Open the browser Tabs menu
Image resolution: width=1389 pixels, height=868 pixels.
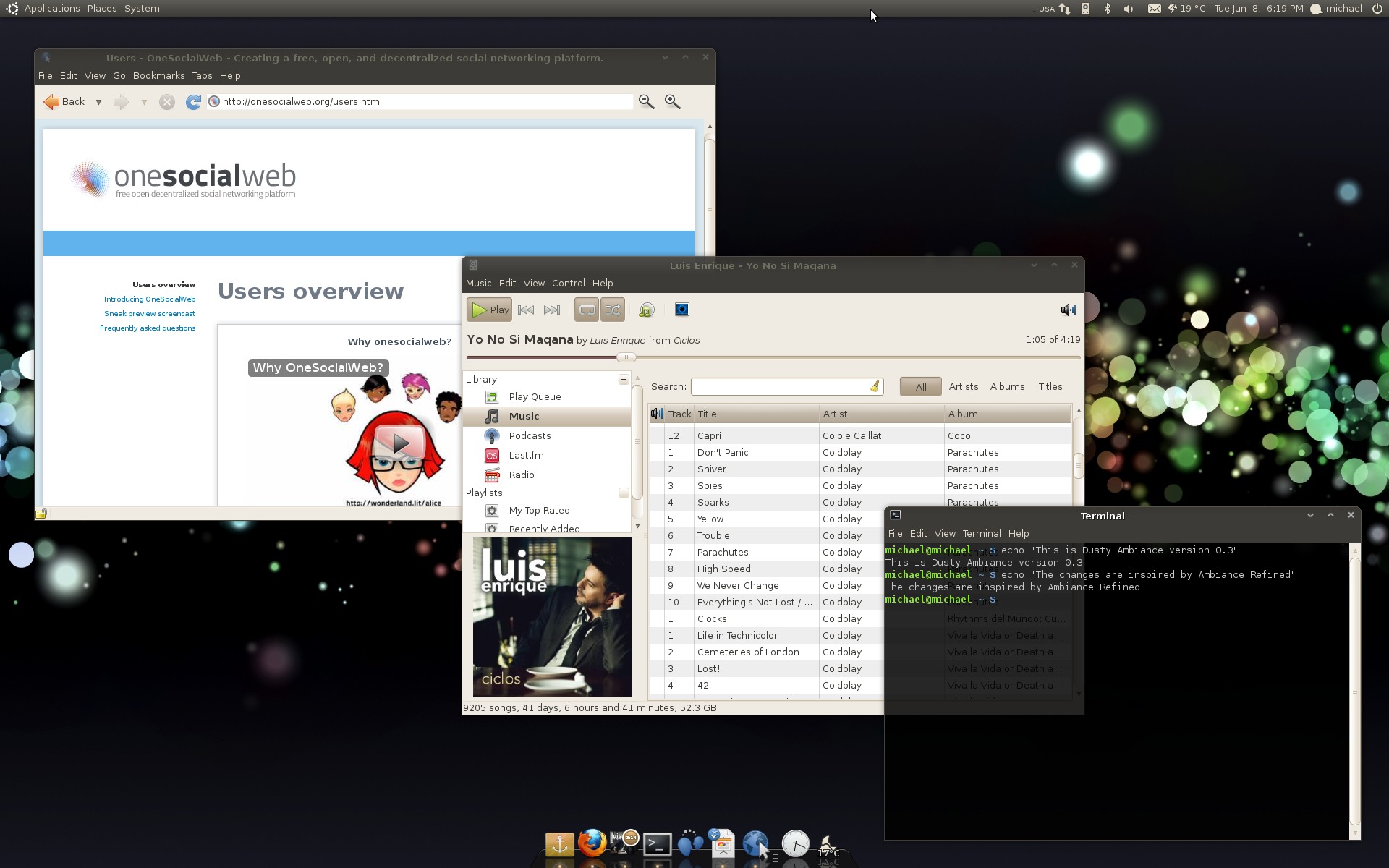(202, 75)
